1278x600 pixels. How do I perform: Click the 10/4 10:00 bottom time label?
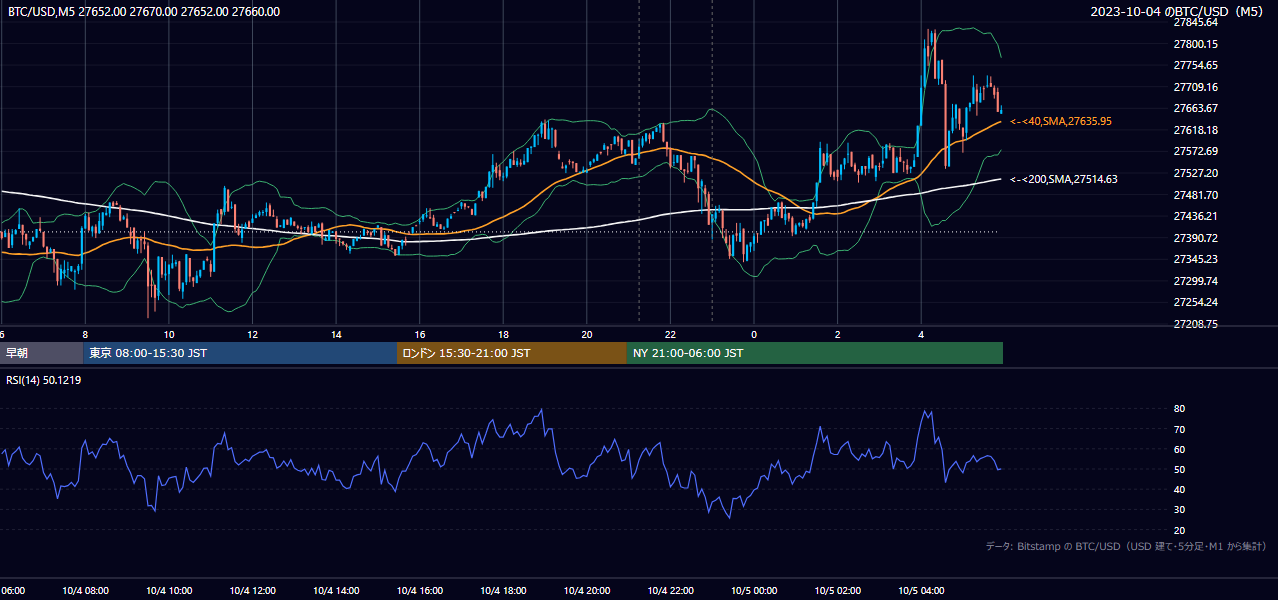168,591
